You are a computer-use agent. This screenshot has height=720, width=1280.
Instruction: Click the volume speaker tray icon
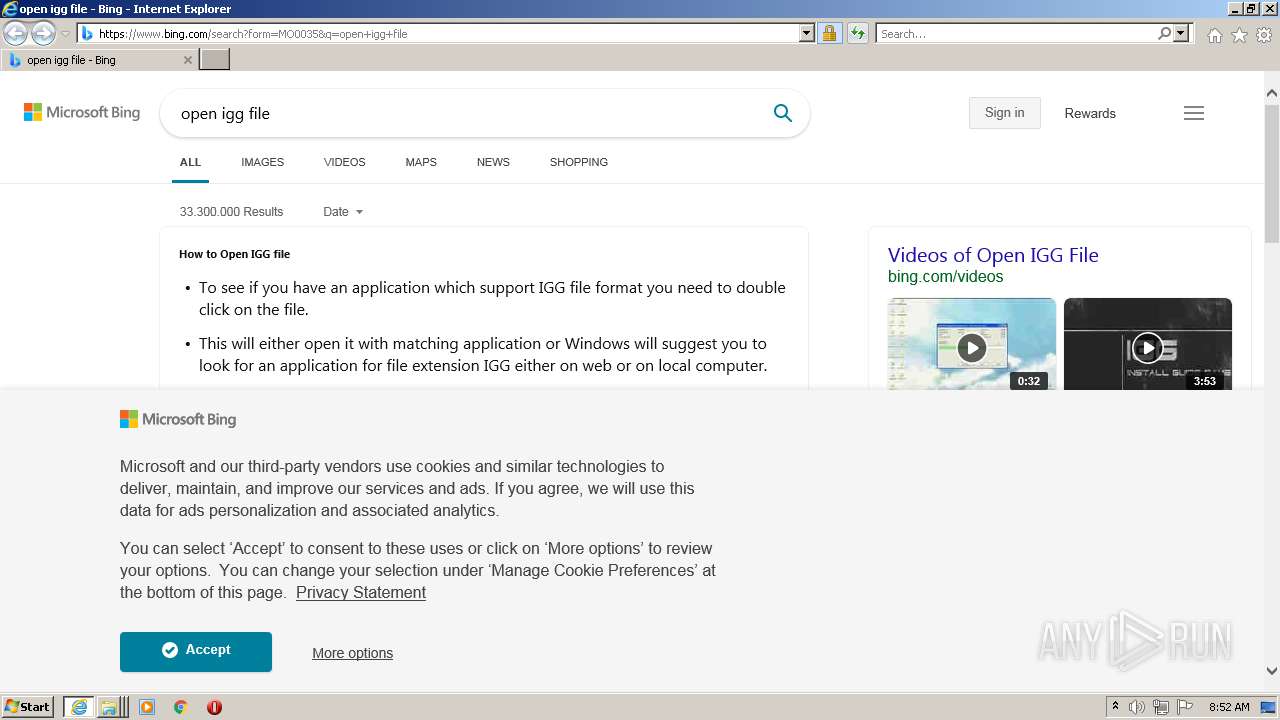pyautogui.click(x=1137, y=707)
